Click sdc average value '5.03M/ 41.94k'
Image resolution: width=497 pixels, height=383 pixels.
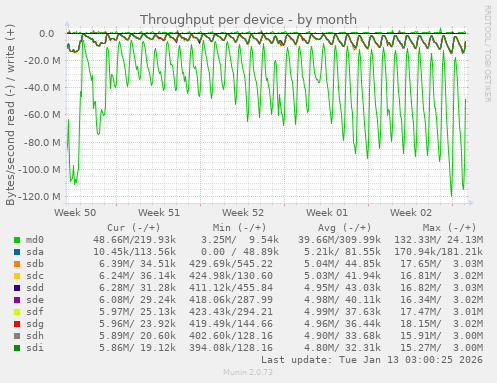(342, 276)
